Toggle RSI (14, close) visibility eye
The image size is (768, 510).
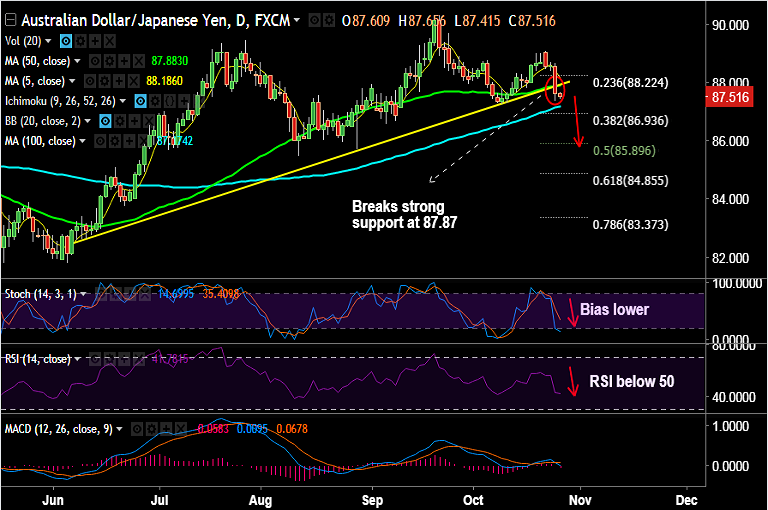click(x=95, y=359)
